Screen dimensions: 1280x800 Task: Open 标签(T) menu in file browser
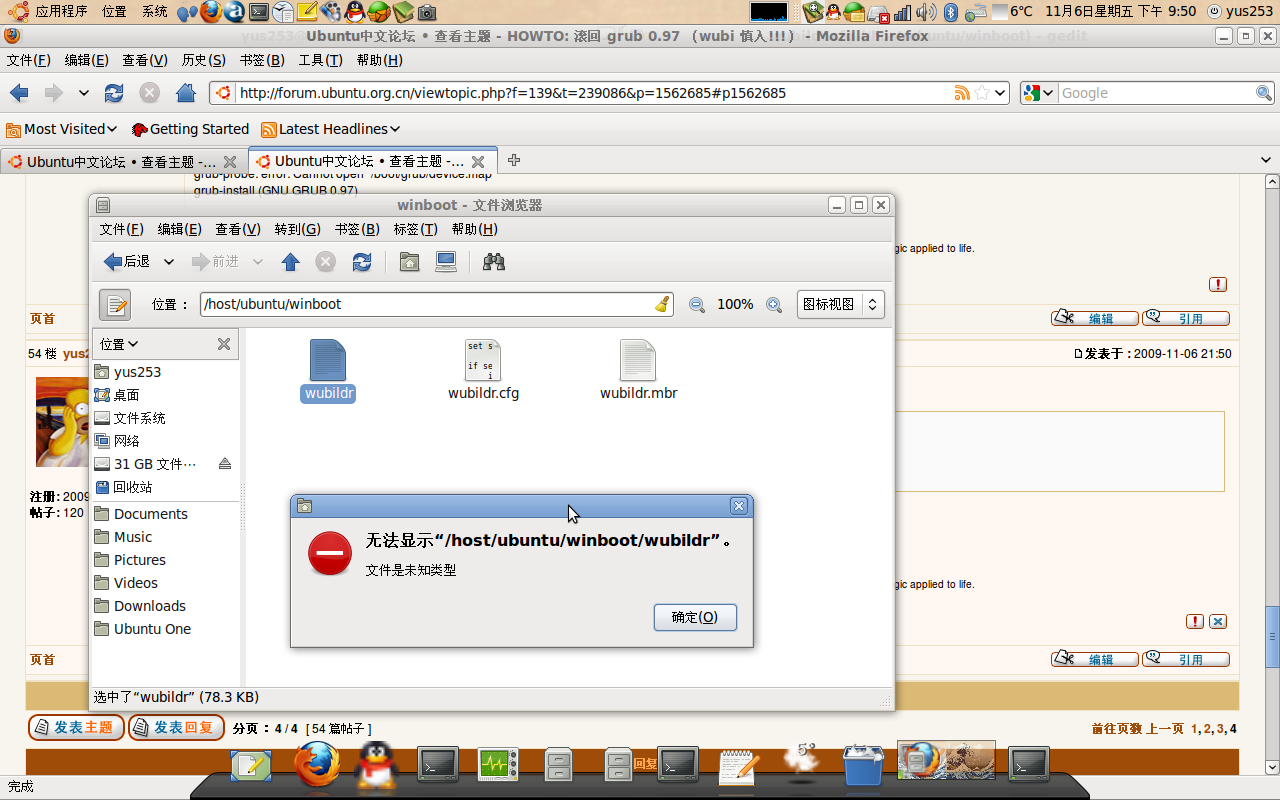click(x=415, y=229)
